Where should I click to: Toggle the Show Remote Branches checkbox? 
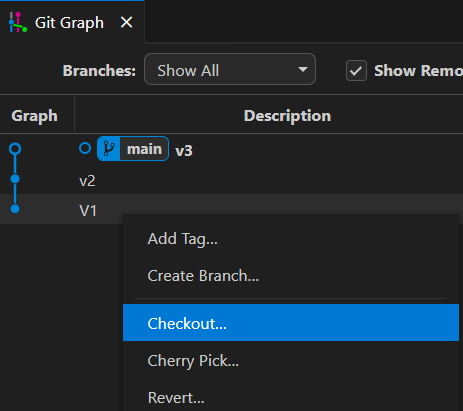point(356,70)
